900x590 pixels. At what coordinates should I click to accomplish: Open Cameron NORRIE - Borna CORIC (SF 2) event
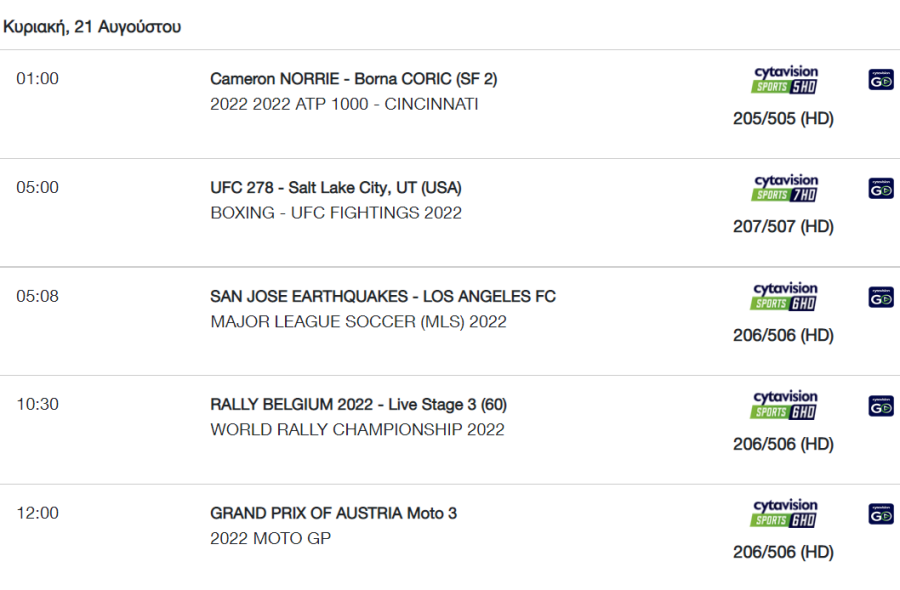click(354, 79)
